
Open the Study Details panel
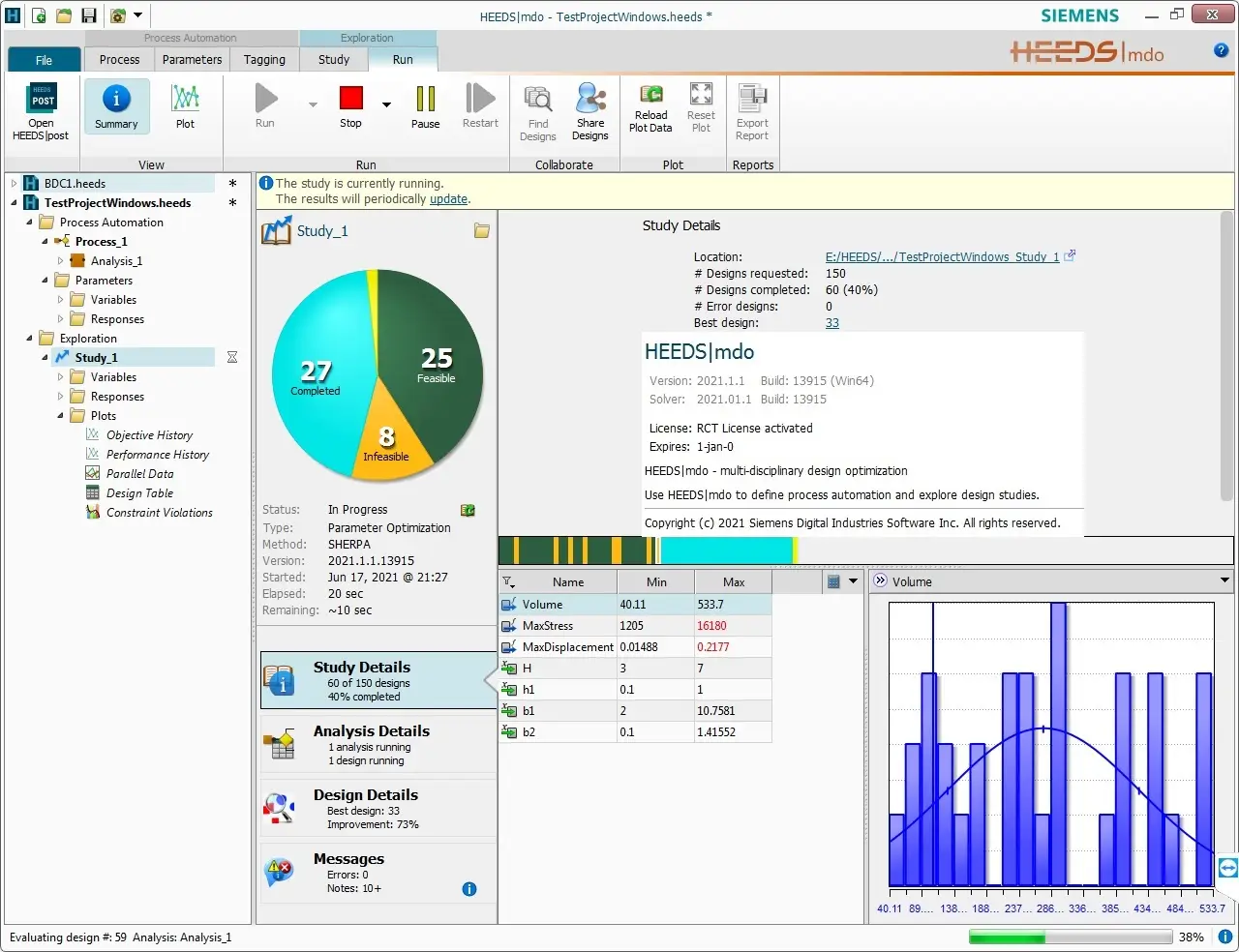[378, 681]
